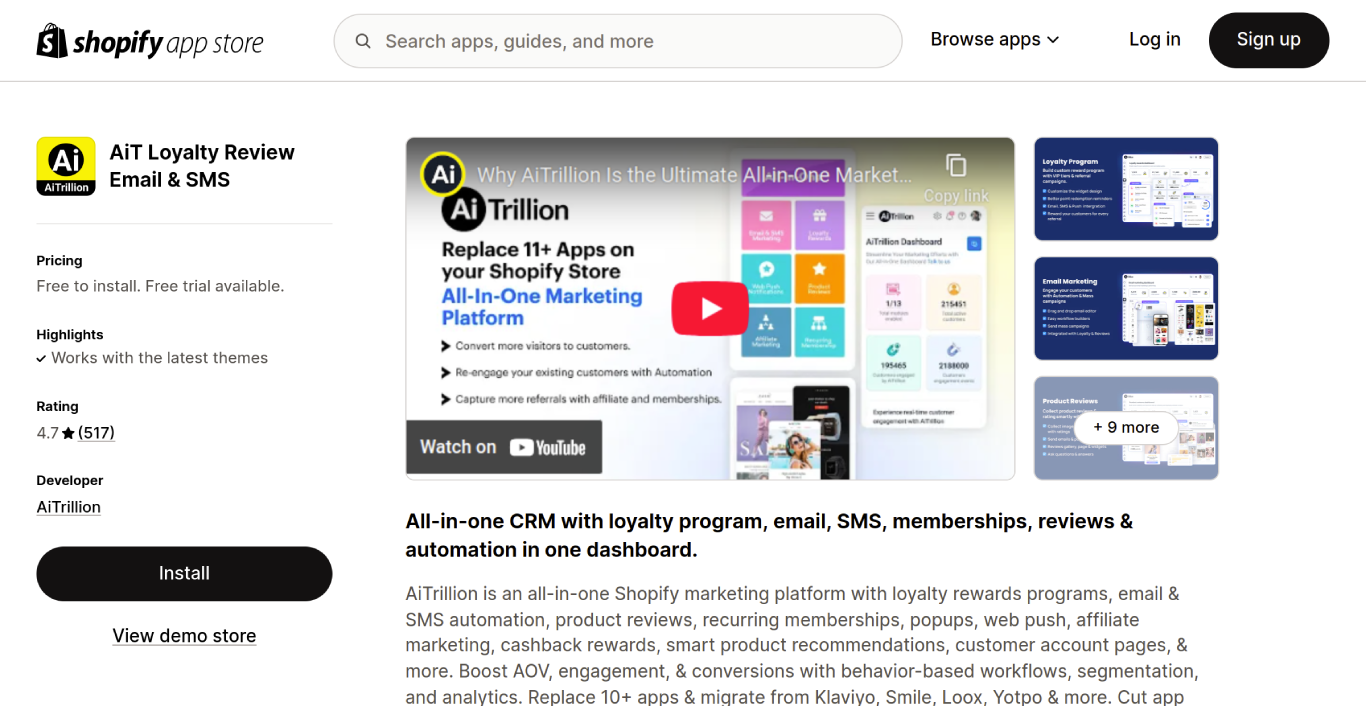
Task: Click the Sign up button
Action: [x=1269, y=40]
